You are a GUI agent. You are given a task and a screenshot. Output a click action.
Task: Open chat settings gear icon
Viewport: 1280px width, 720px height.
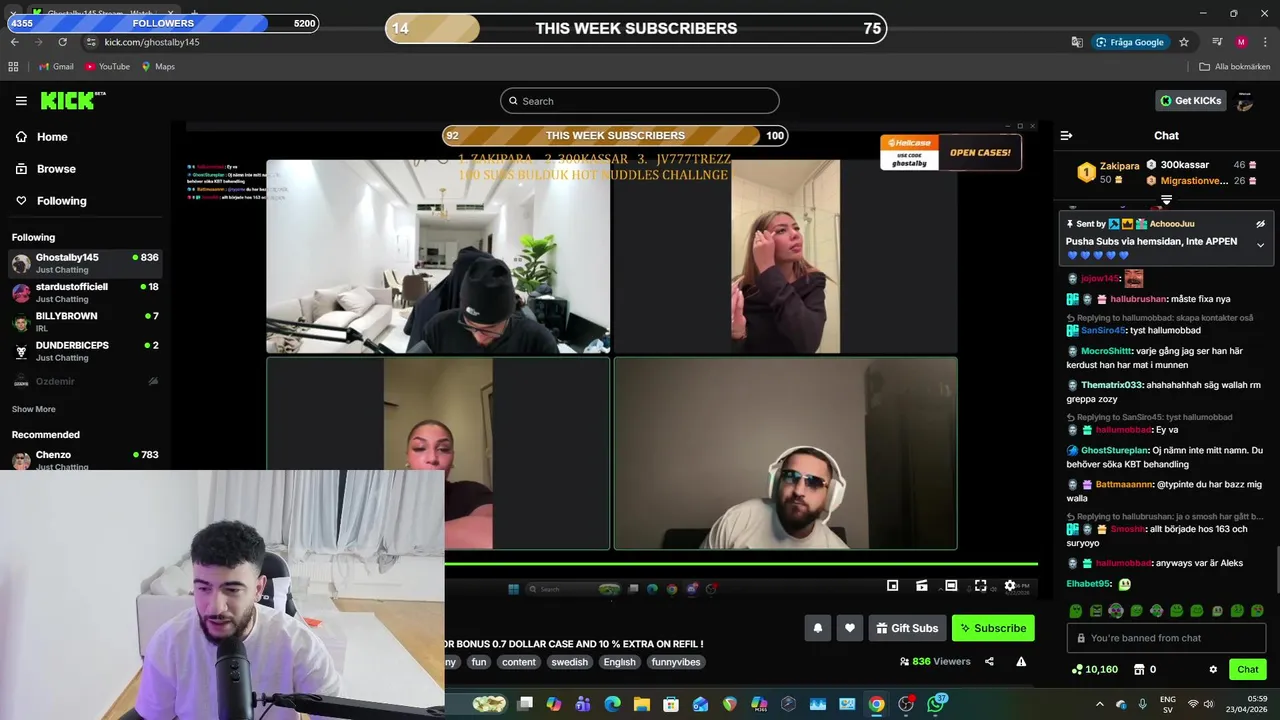[1213, 669]
